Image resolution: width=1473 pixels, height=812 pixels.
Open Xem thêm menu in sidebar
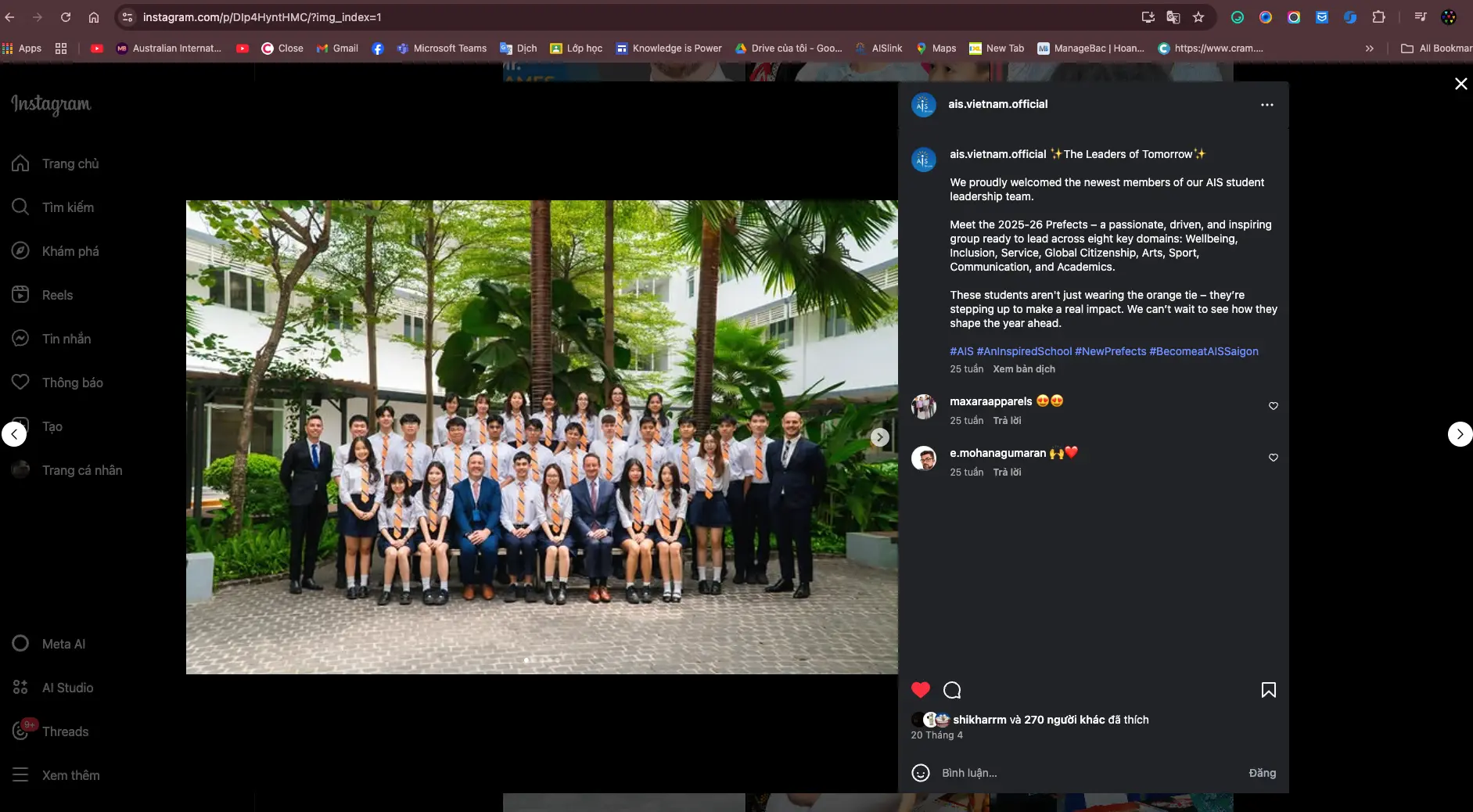pyautogui.click(x=70, y=775)
